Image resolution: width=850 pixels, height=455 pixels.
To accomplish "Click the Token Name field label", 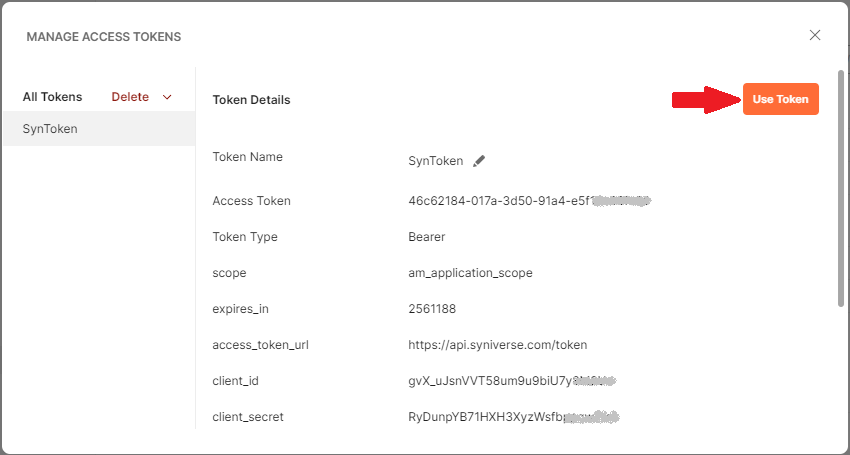I will (247, 157).
